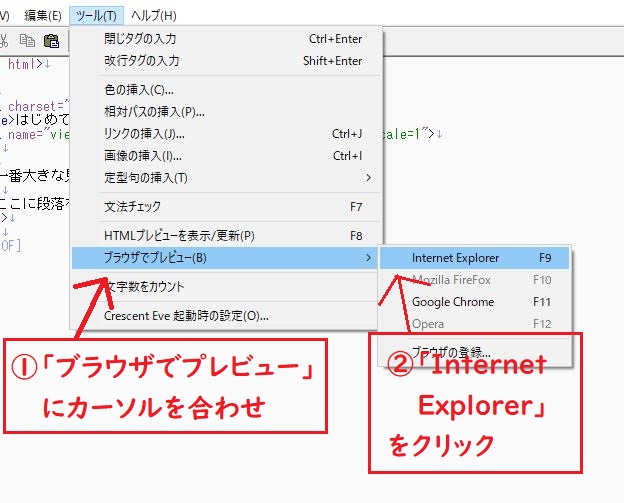624x503 pixels.
Task: Expand ブラウザでプレビュー(B) submenu
Action: [x=156, y=258]
